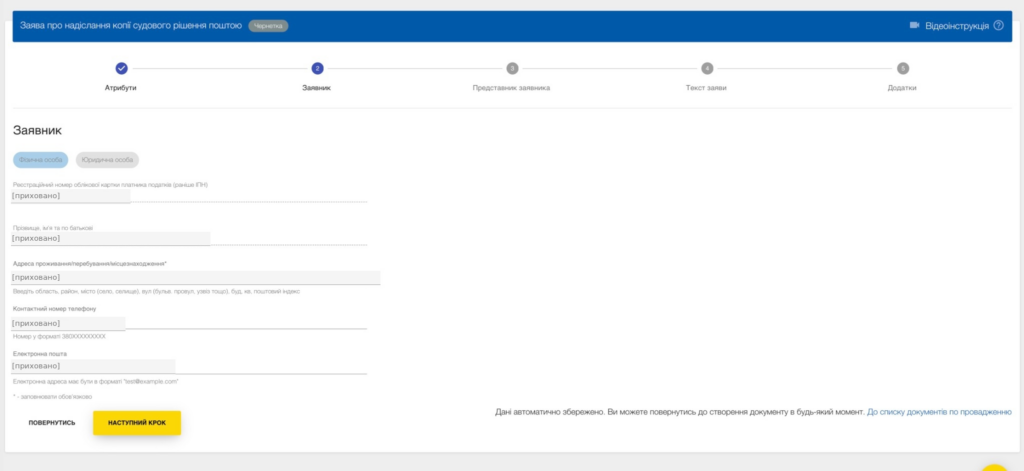Select the Фізична особа option

pyautogui.click(x=40, y=160)
